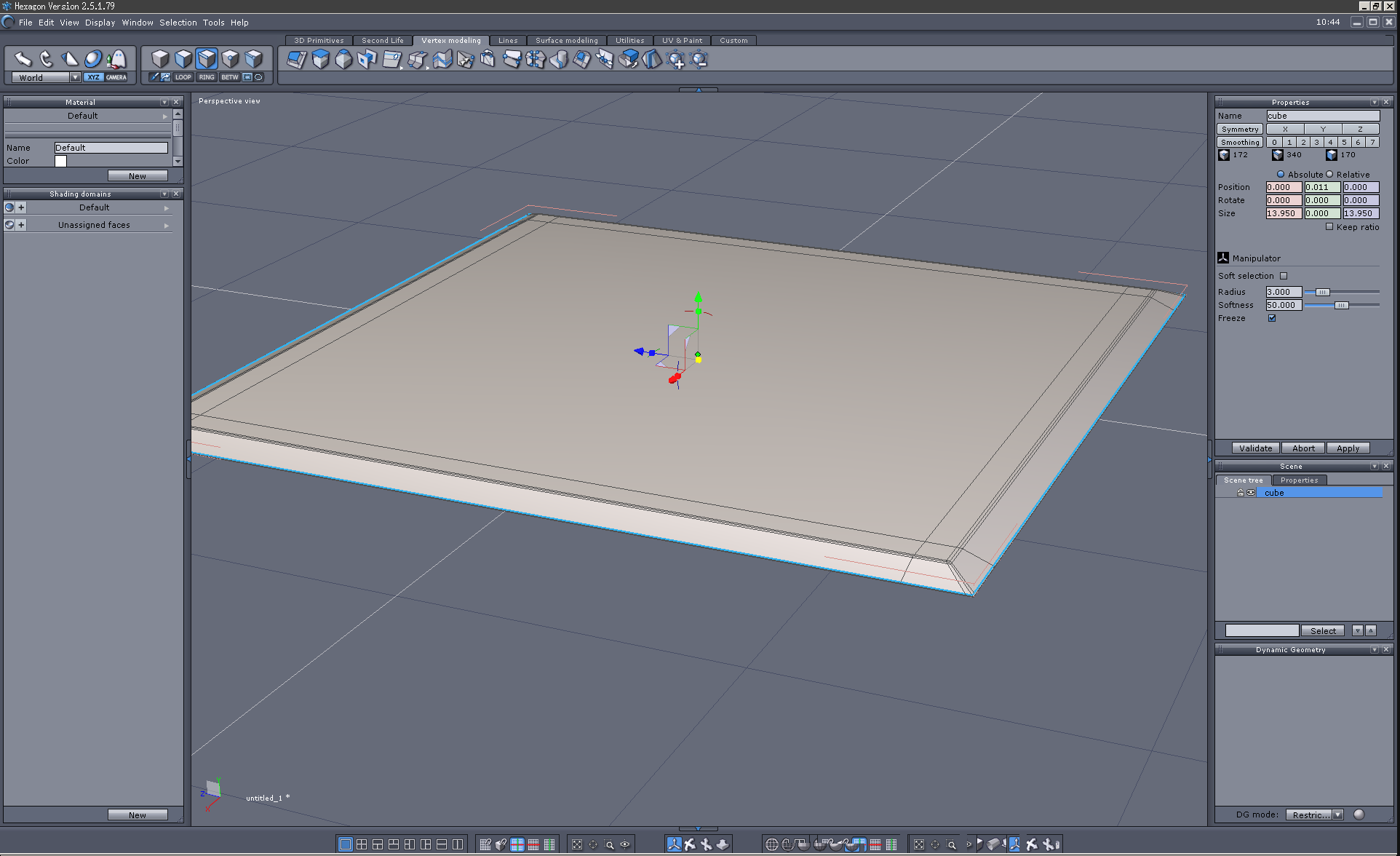Click the Validate button

(x=1255, y=448)
